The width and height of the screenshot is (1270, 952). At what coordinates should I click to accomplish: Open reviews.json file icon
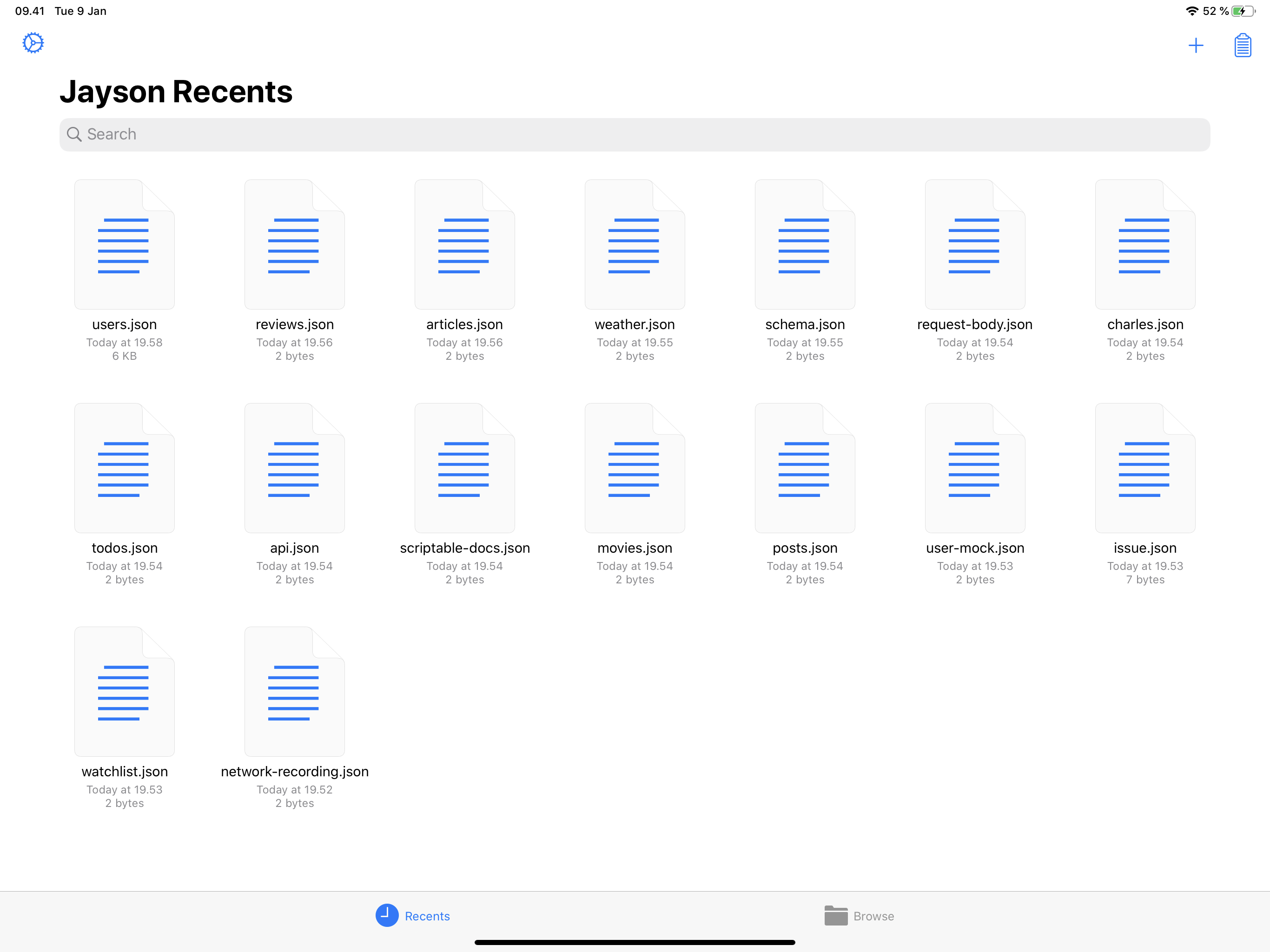point(294,245)
